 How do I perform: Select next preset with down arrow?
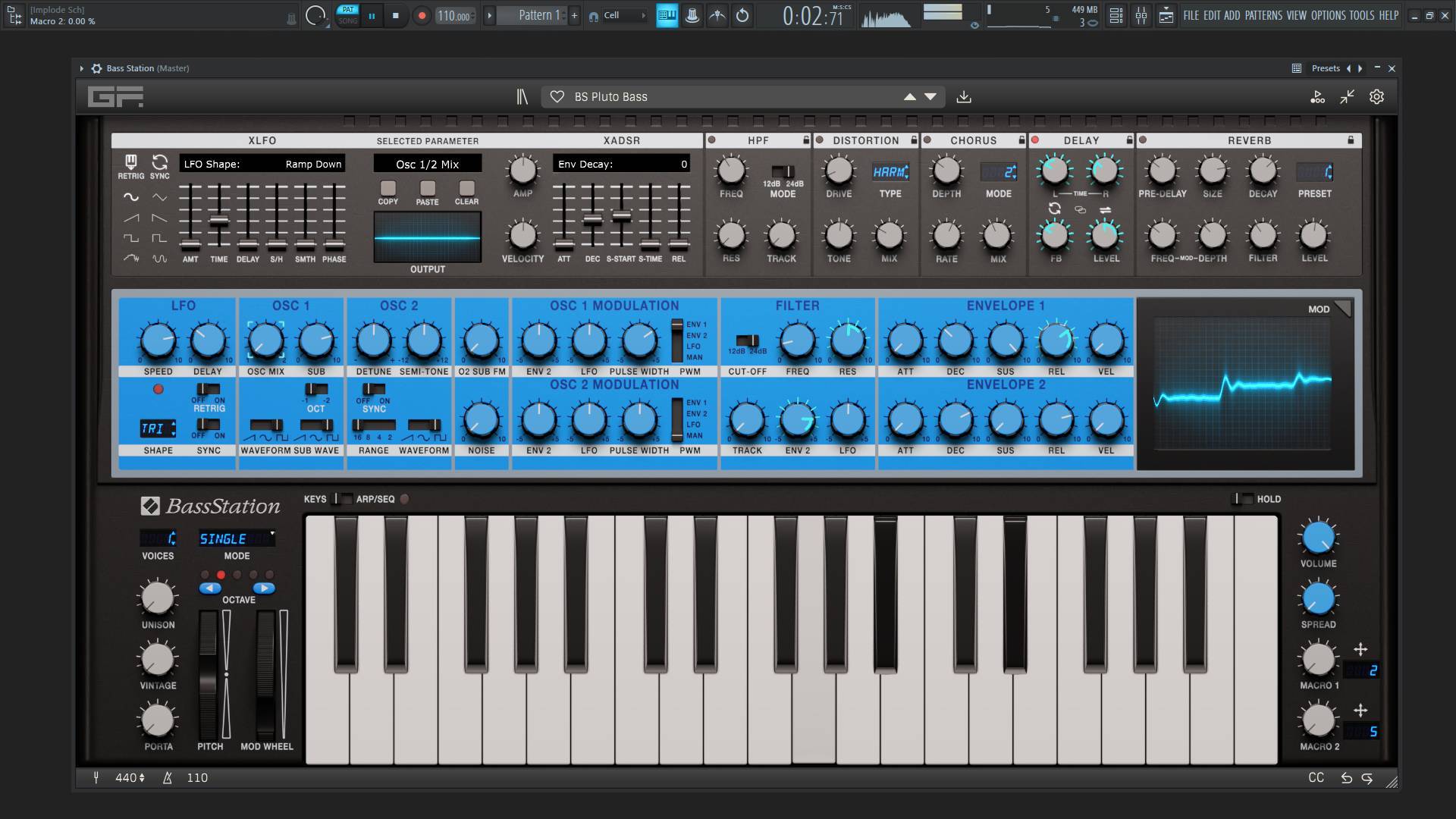tap(930, 97)
